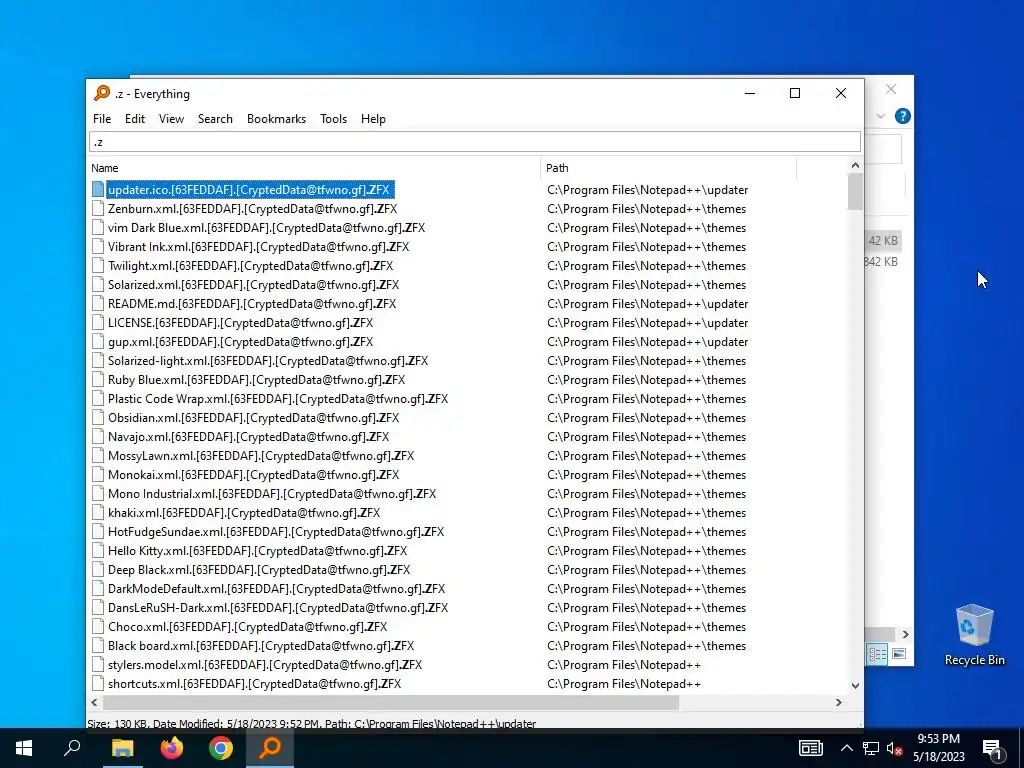Screen dimensions: 1024x768
Task: Open the Help menu
Action: coord(373,119)
